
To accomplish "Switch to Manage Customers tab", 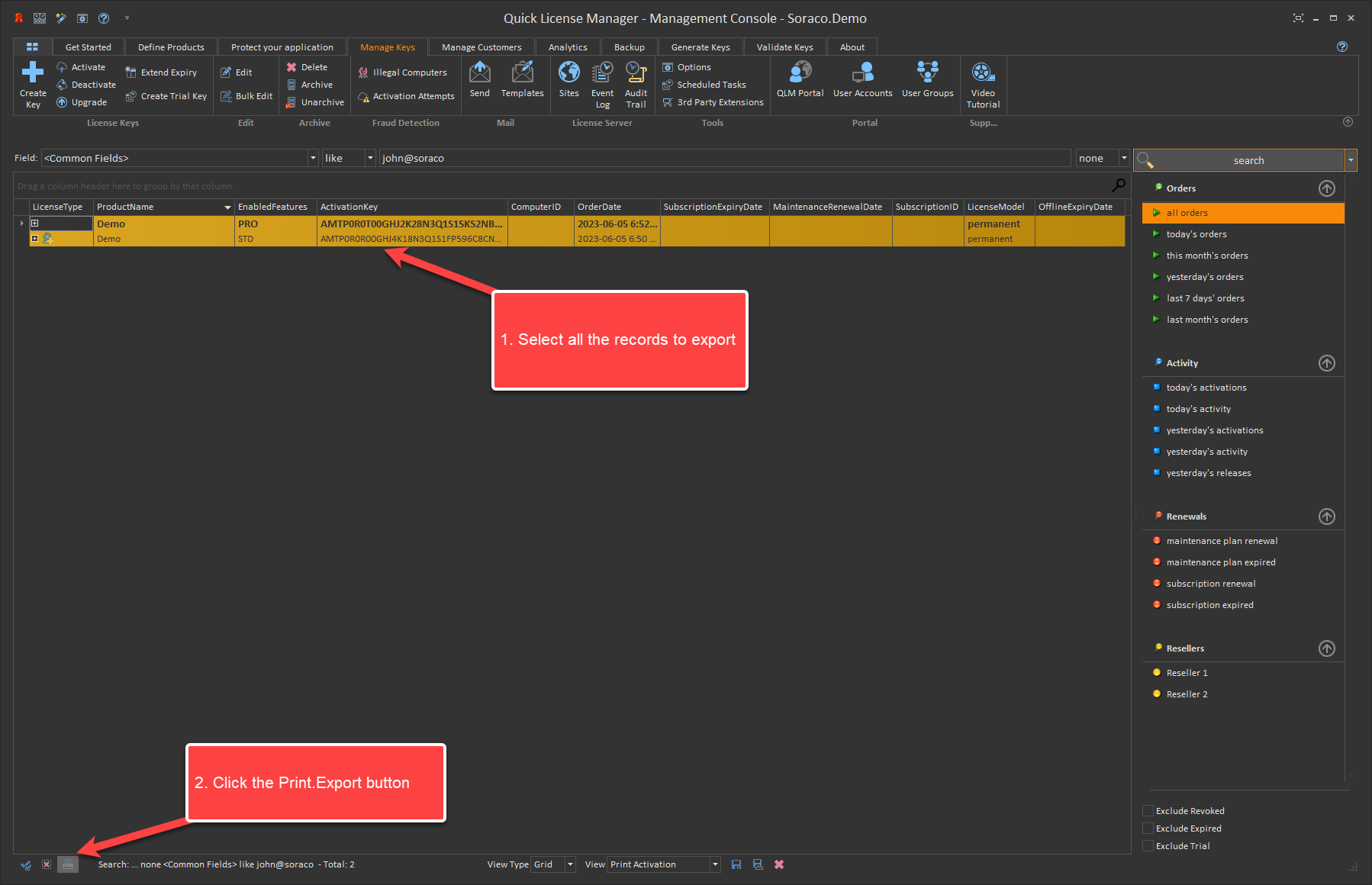I will pyautogui.click(x=481, y=47).
